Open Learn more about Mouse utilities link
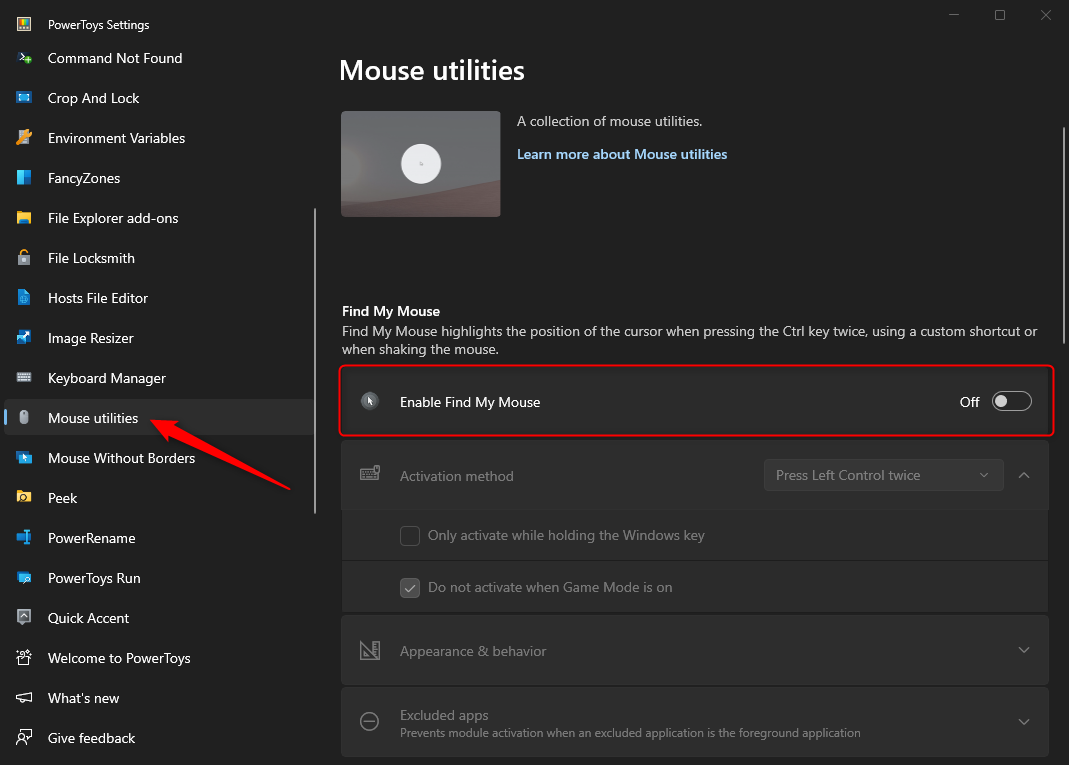The image size is (1069, 765). [622, 154]
